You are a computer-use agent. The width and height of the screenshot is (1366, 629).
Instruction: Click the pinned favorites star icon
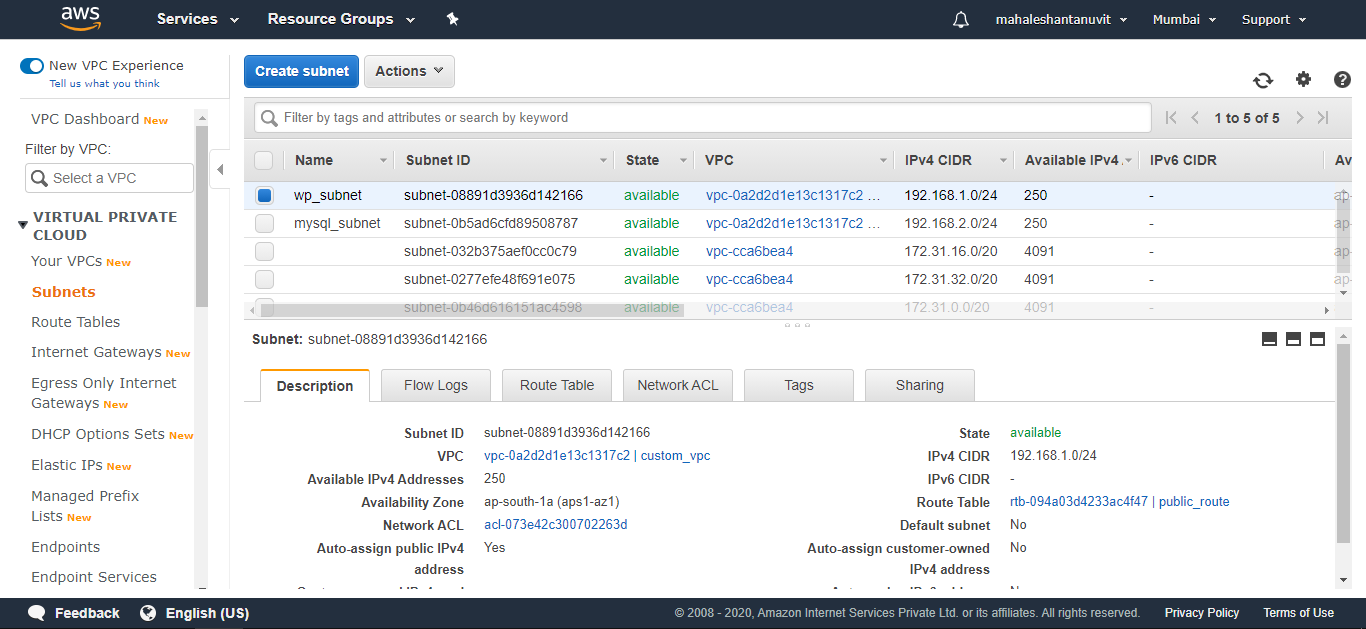452,19
